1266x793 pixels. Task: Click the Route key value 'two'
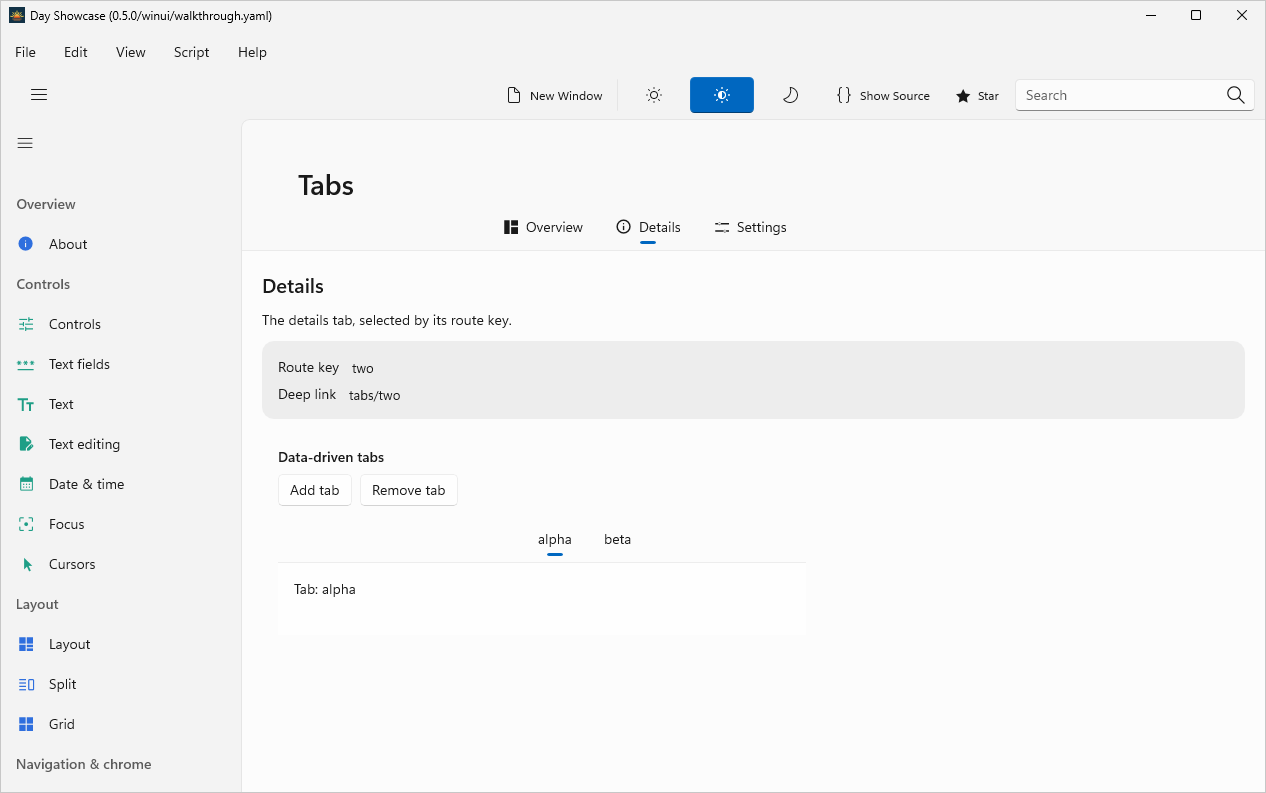[x=363, y=368]
